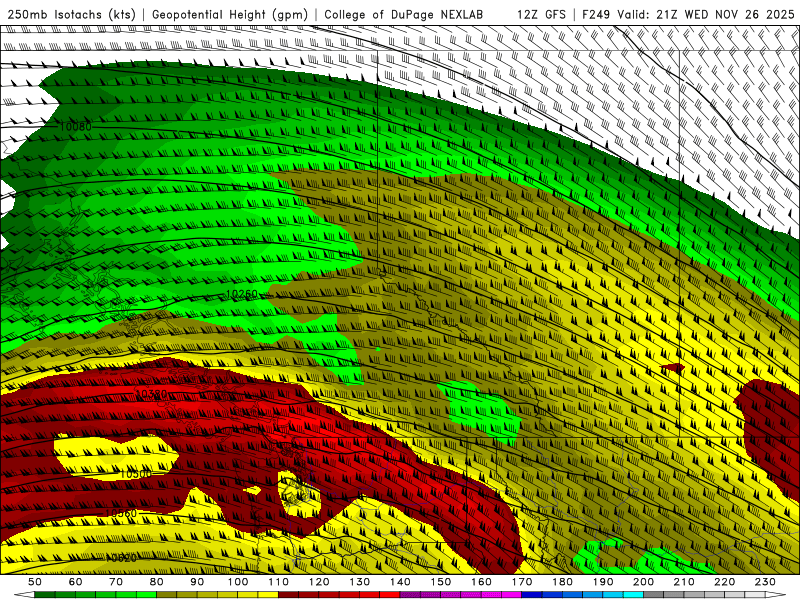The height and width of the screenshot is (600, 800).
Task: Click the 230 value on the color scale
Action: (765, 582)
